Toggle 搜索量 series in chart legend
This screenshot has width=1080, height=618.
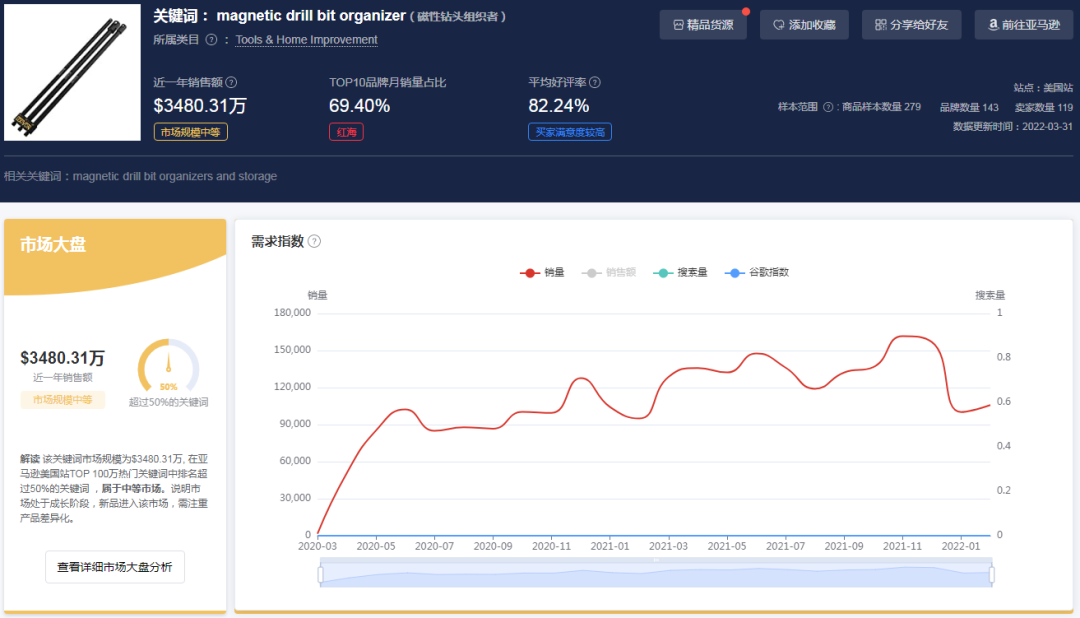681,273
